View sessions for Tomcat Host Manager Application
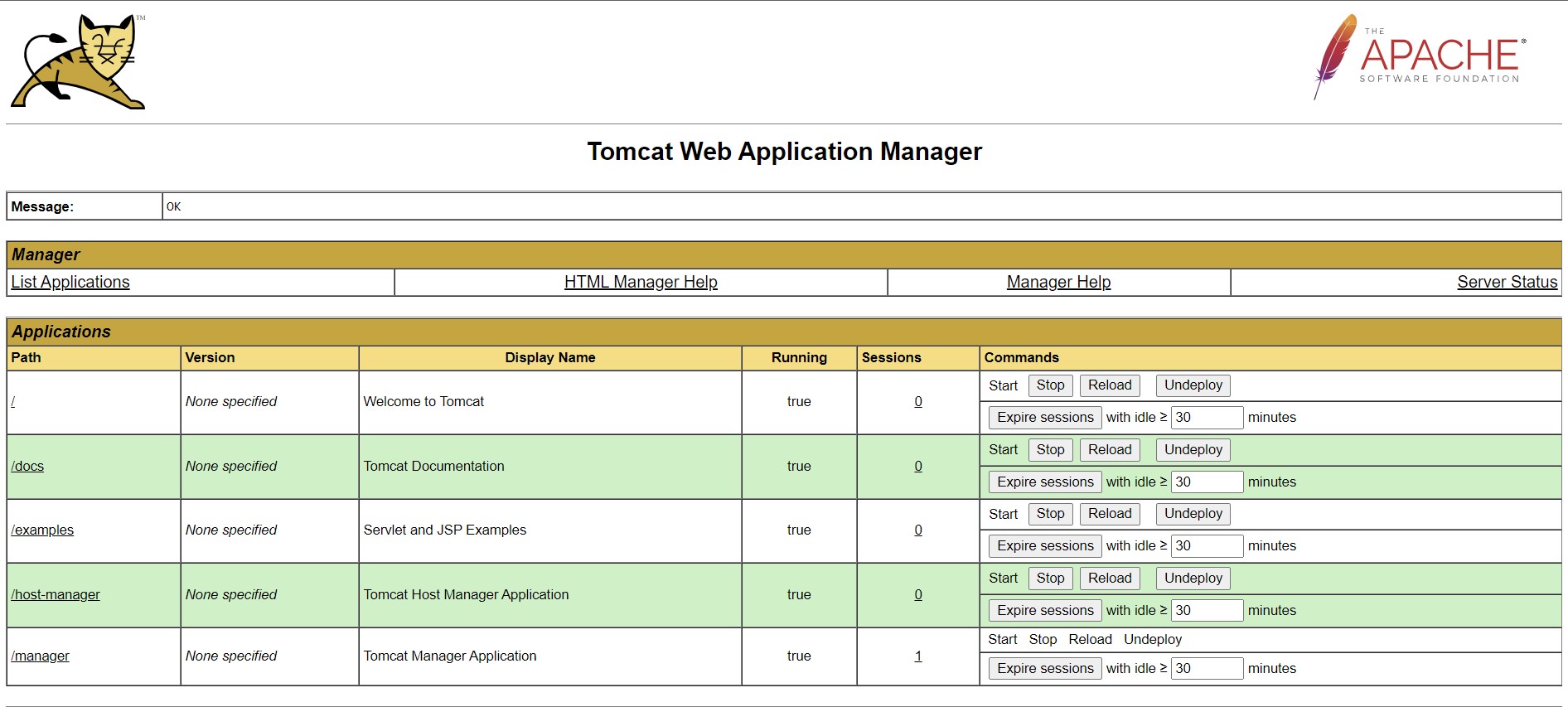 click(918, 594)
